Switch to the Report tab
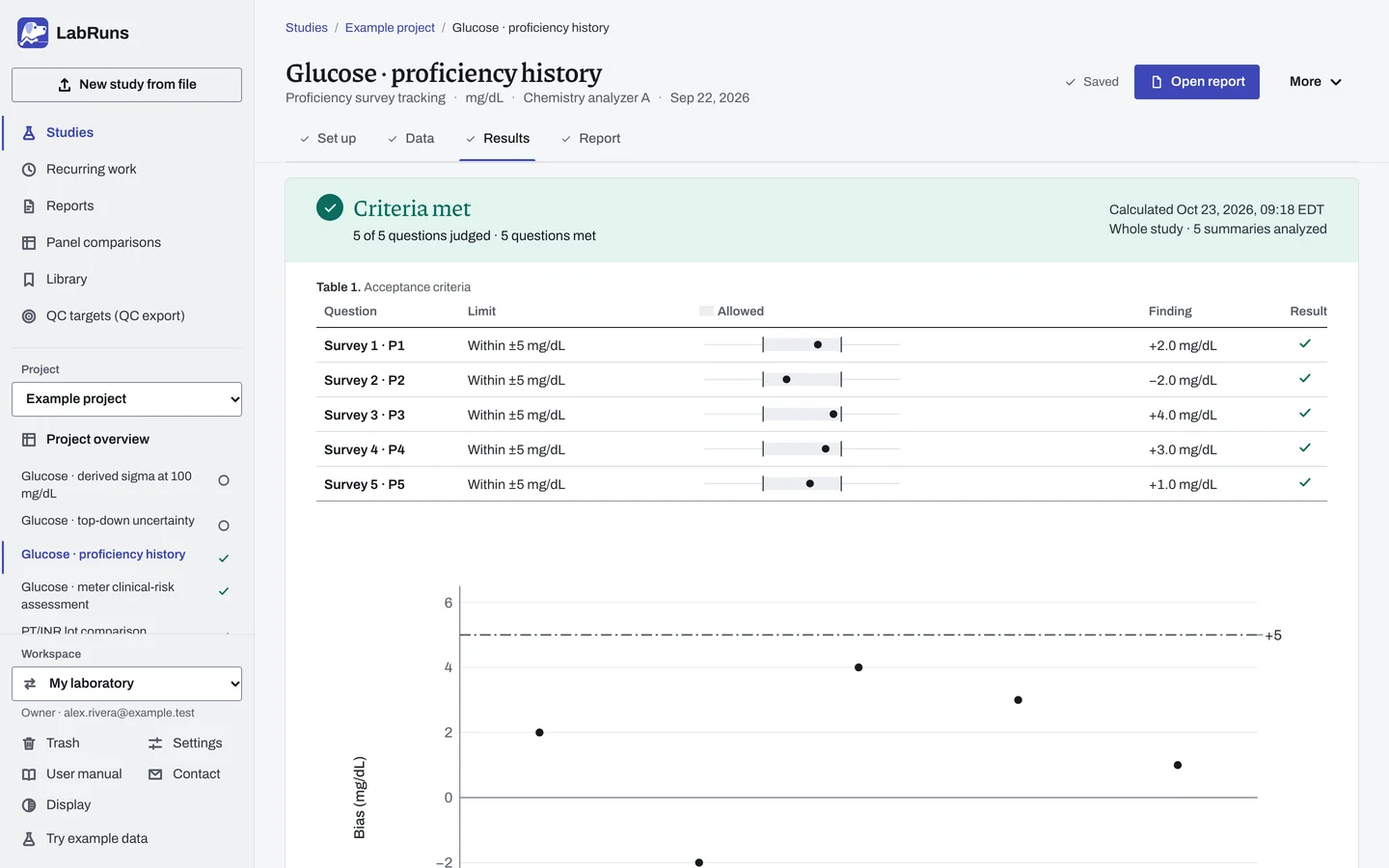The height and width of the screenshot is (868, 1389). point(590,139)
